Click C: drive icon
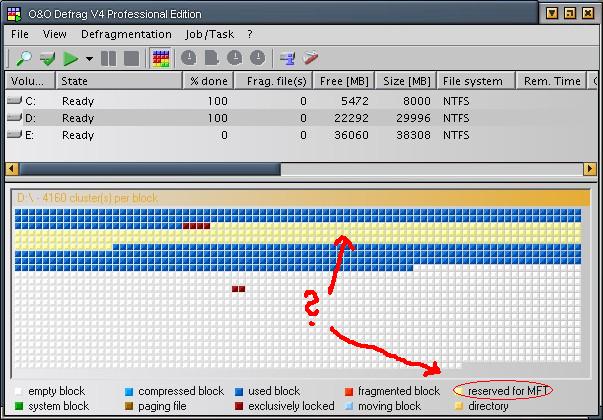The width and height of the screenshot is (603, 420). (14, 101)
